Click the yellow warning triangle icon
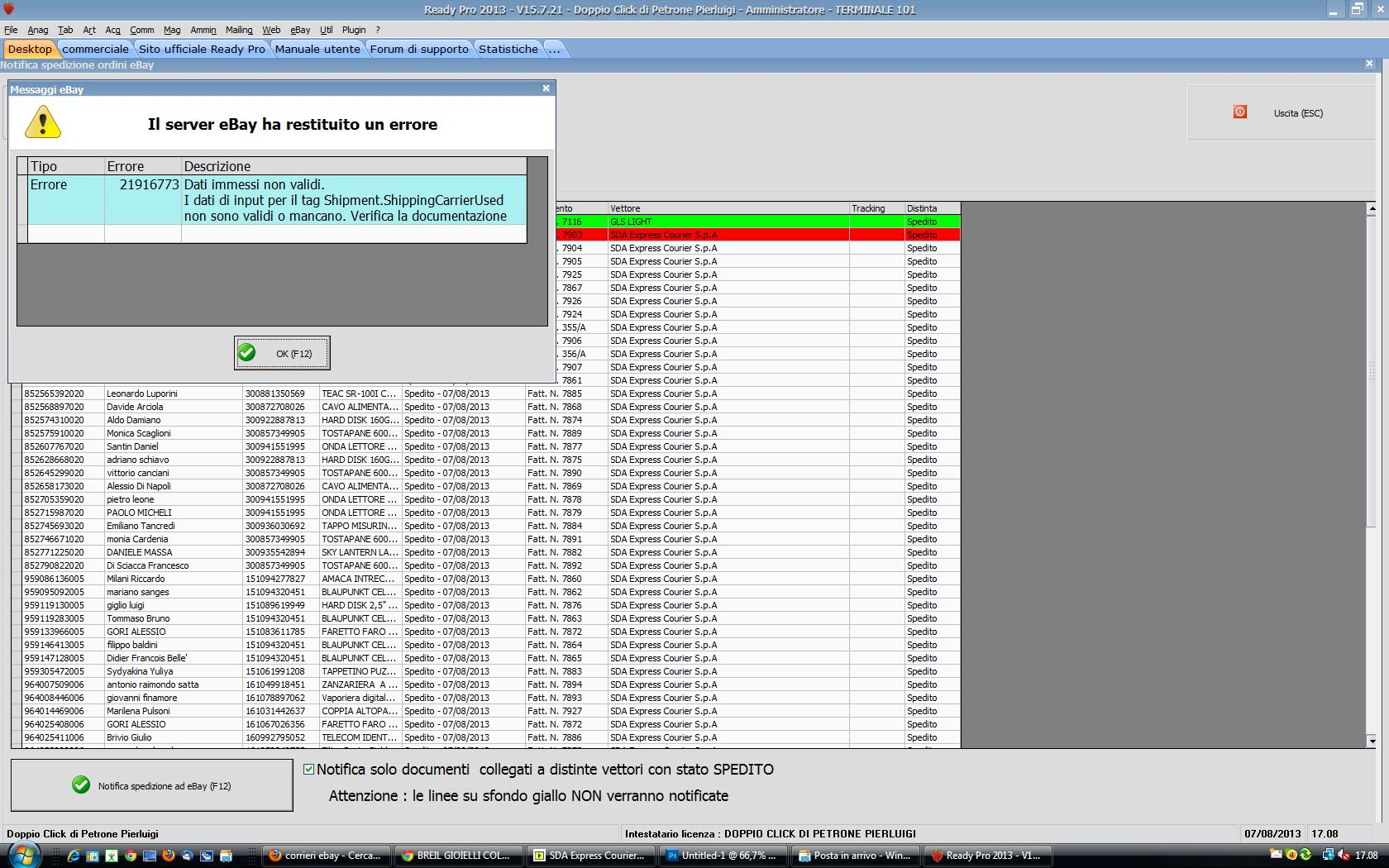The width and height of the screenshot is (1389, 868). coord(43,123)
